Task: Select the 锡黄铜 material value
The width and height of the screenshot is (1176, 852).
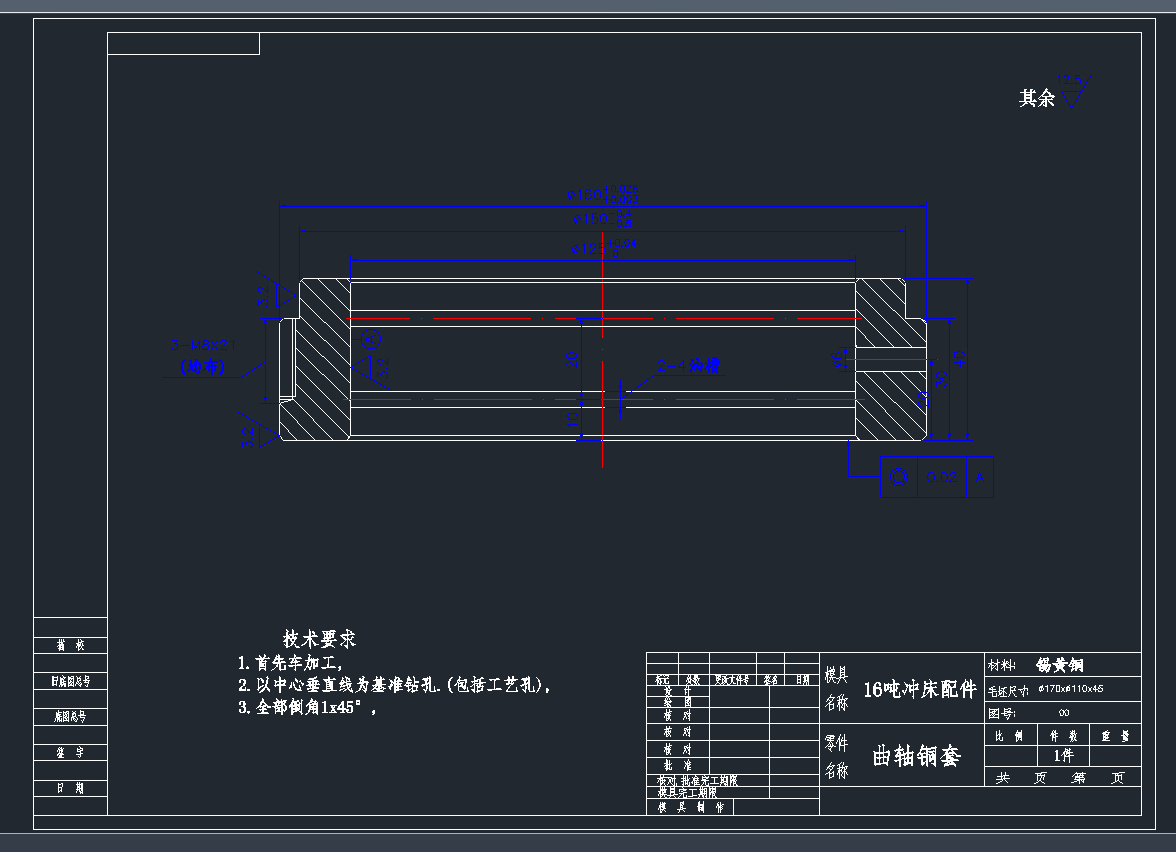Action: [x=1060, y=665]
